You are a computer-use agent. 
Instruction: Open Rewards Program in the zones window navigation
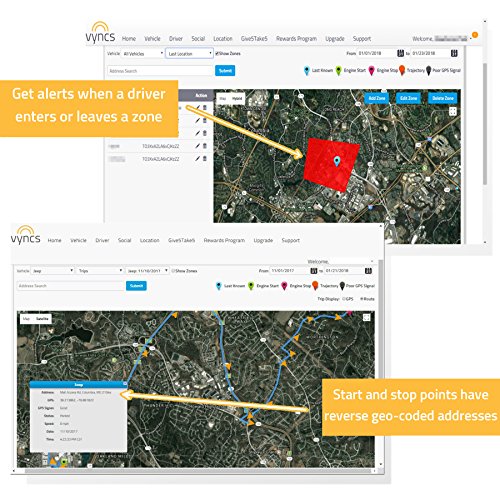[296, 39]
